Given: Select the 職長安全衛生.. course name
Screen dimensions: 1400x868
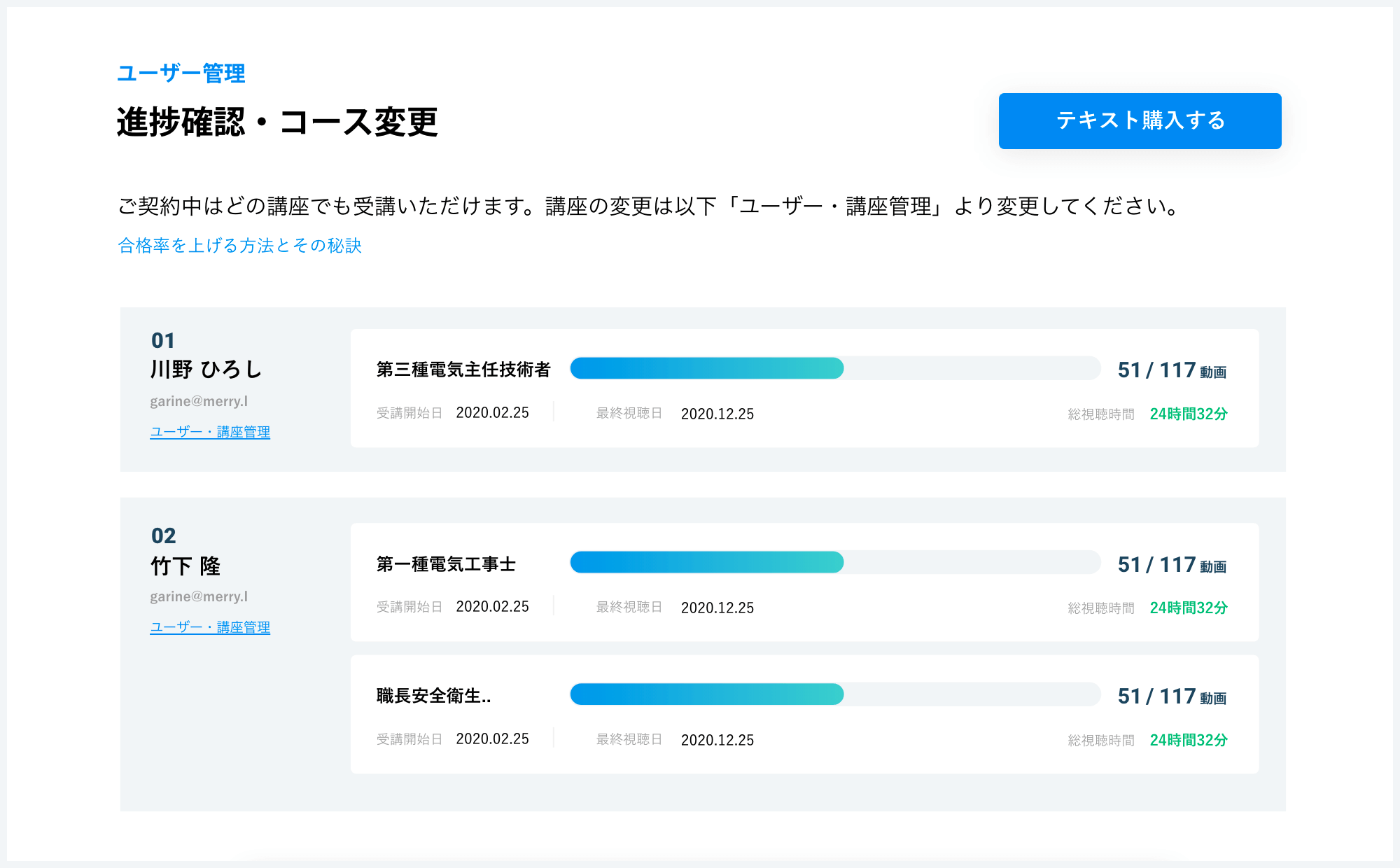Looking at the screenshot, I should point(433,696).
